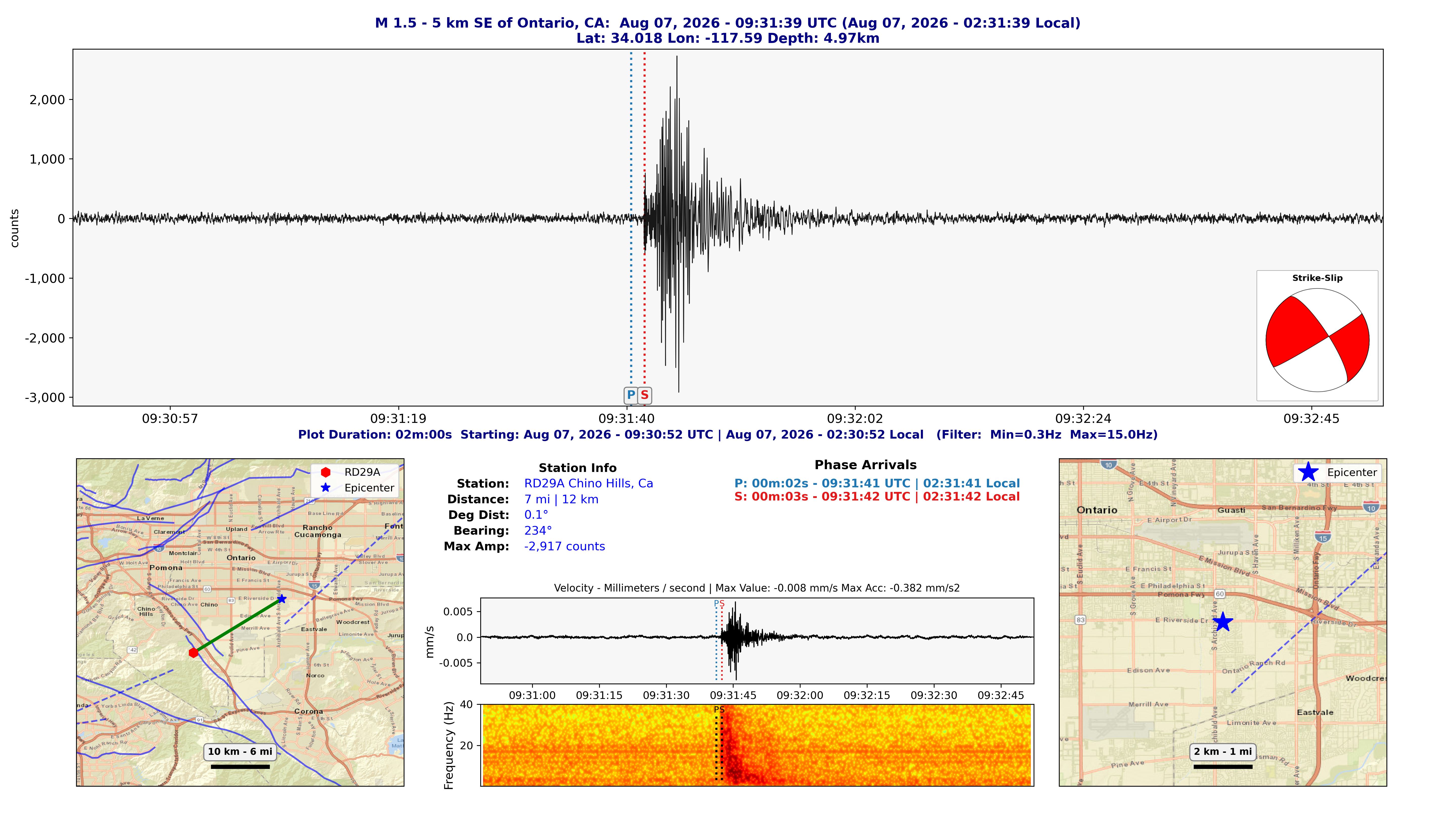Click the epicenter star near E Riverside Dr in the zoomed map

point(1223,622)
